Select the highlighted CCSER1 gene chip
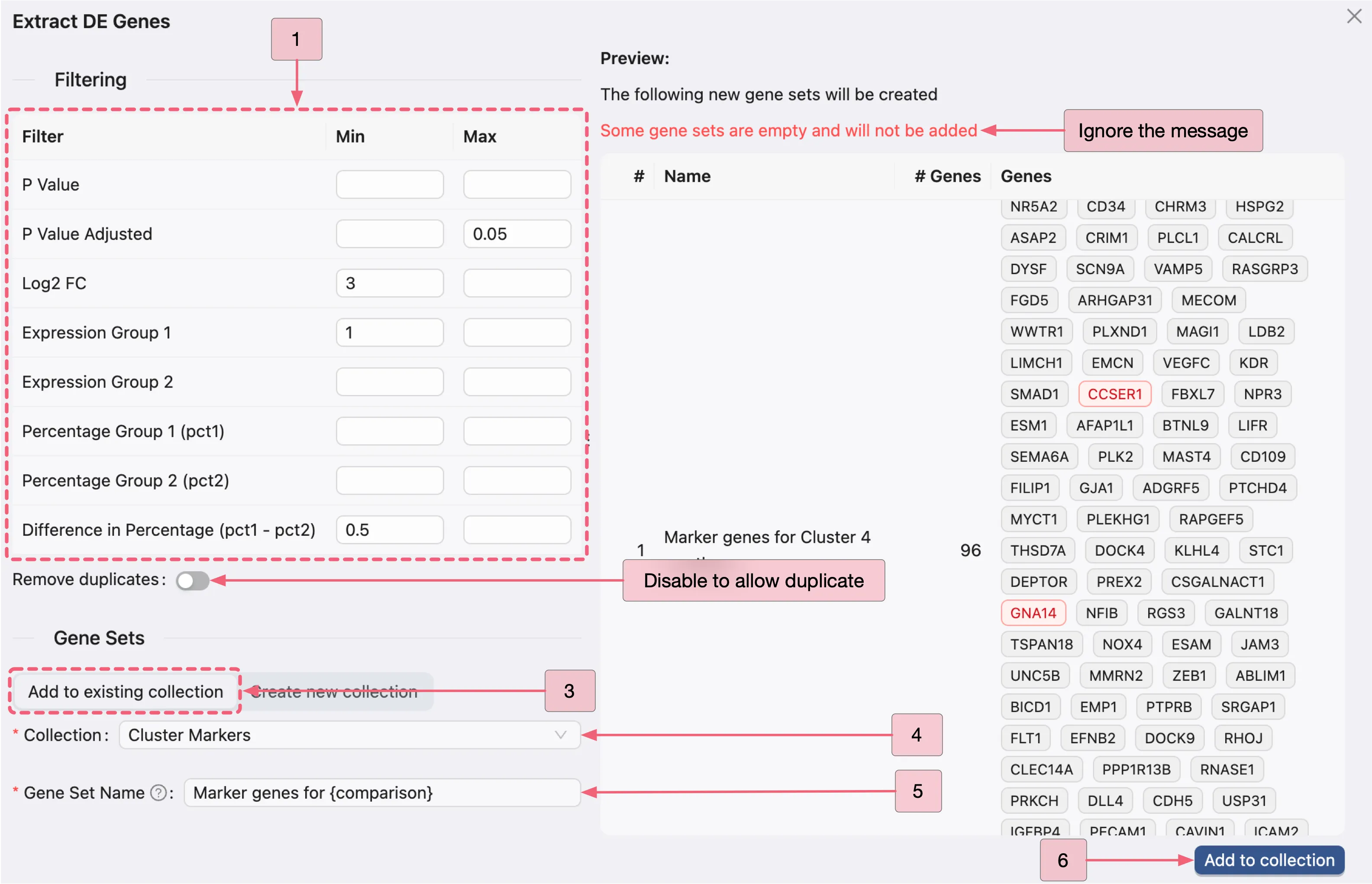 pos(1114,394)
